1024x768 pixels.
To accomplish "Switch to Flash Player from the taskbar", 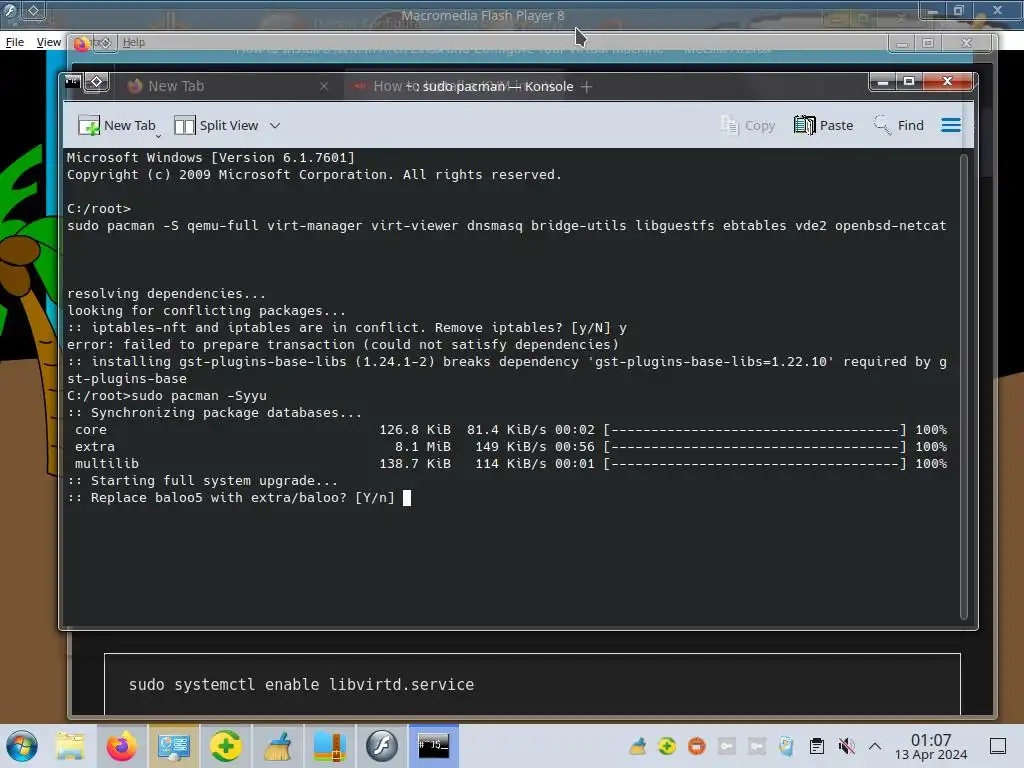I will [382, 746].
